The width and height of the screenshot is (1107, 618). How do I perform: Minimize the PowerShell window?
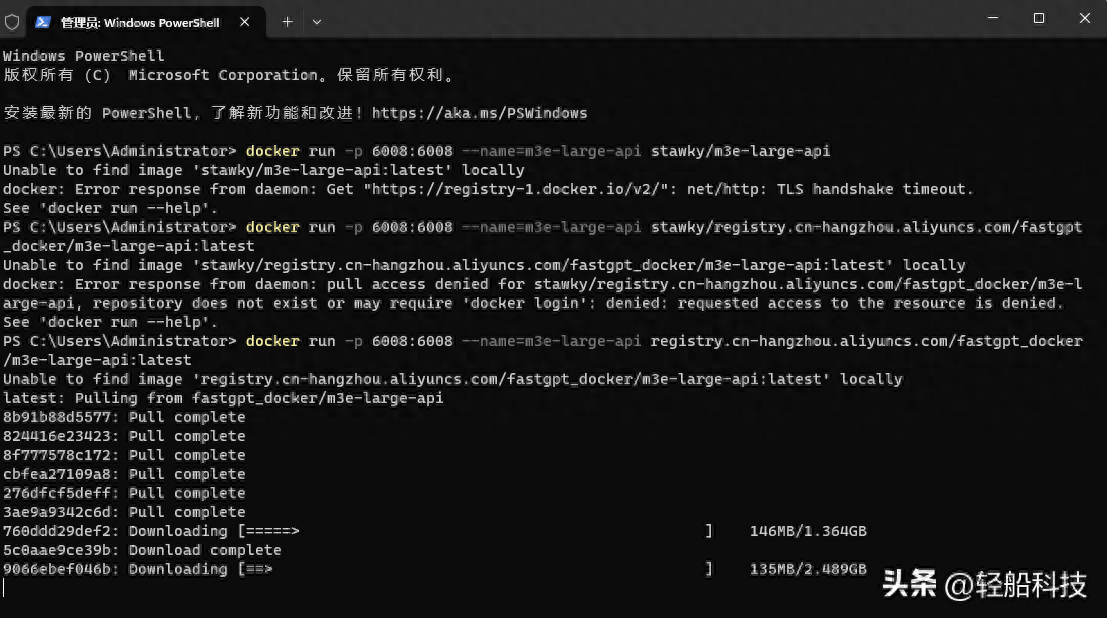(x=992, y=18)
